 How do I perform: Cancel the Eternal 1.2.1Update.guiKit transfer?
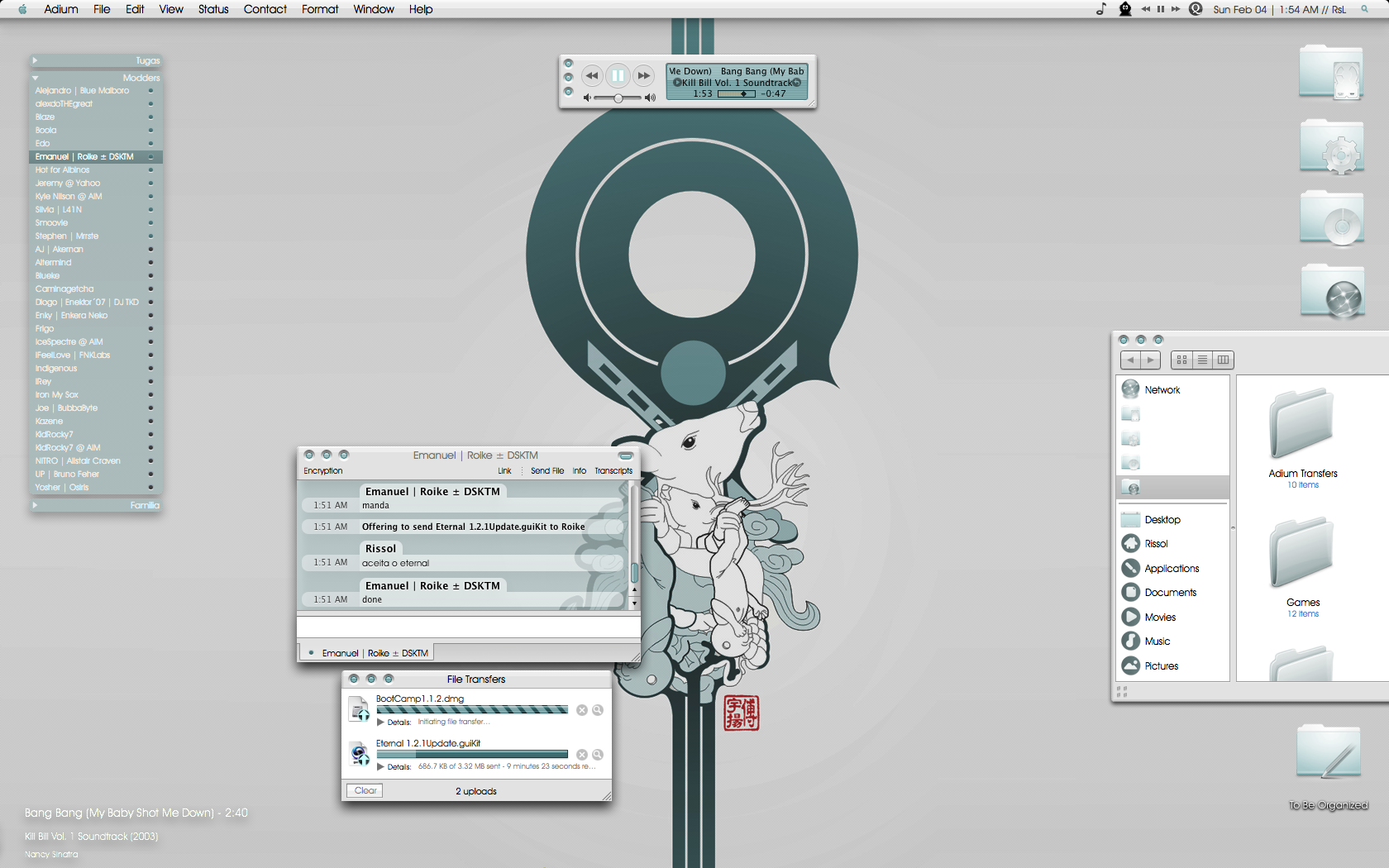582,755
